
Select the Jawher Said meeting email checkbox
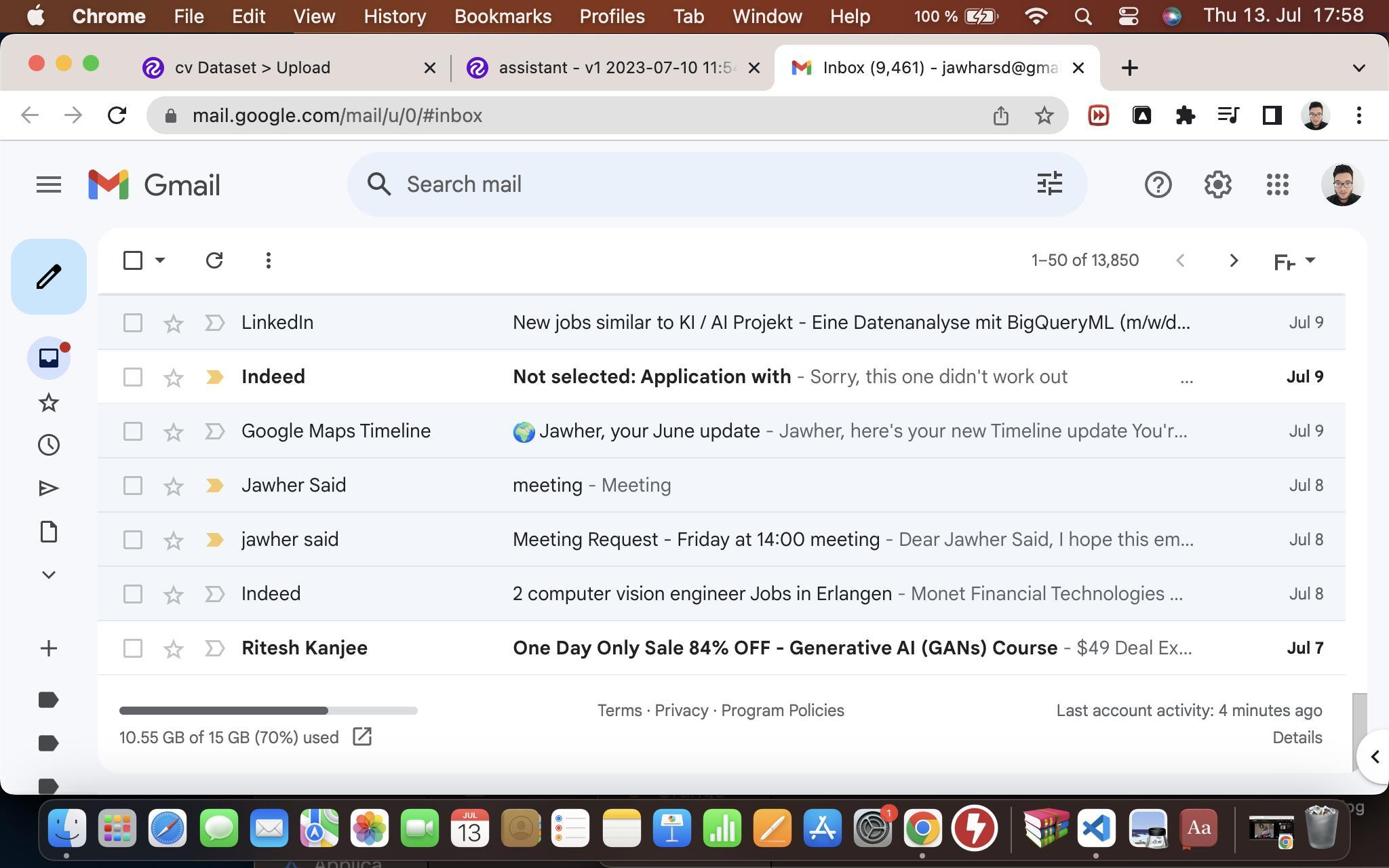[133, 486]
